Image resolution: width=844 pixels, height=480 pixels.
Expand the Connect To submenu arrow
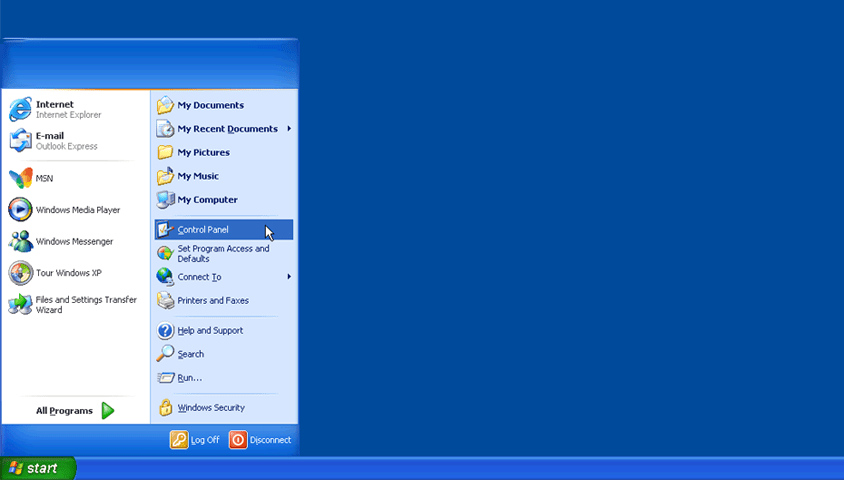tap(289, 277)
